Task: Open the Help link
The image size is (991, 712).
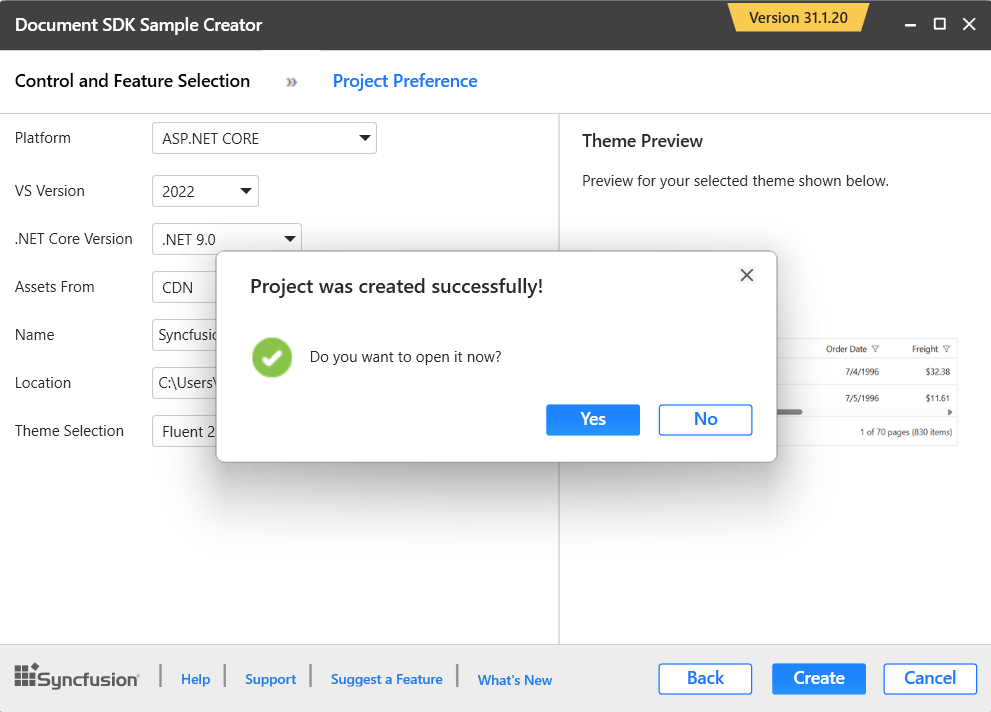Action: coord(195,679)
